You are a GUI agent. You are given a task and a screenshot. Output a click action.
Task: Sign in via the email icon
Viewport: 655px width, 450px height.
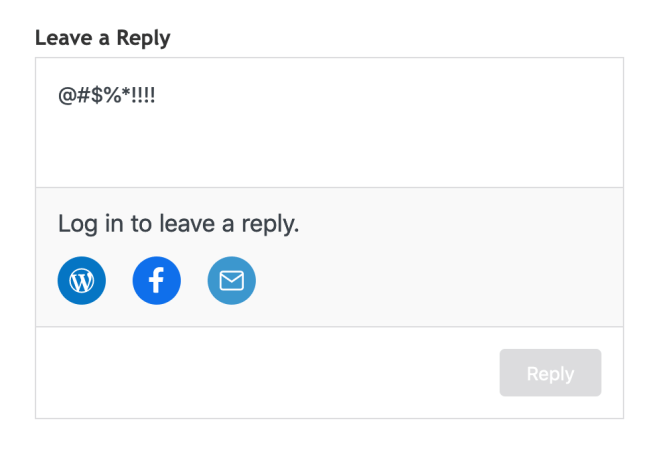[232, 281]
